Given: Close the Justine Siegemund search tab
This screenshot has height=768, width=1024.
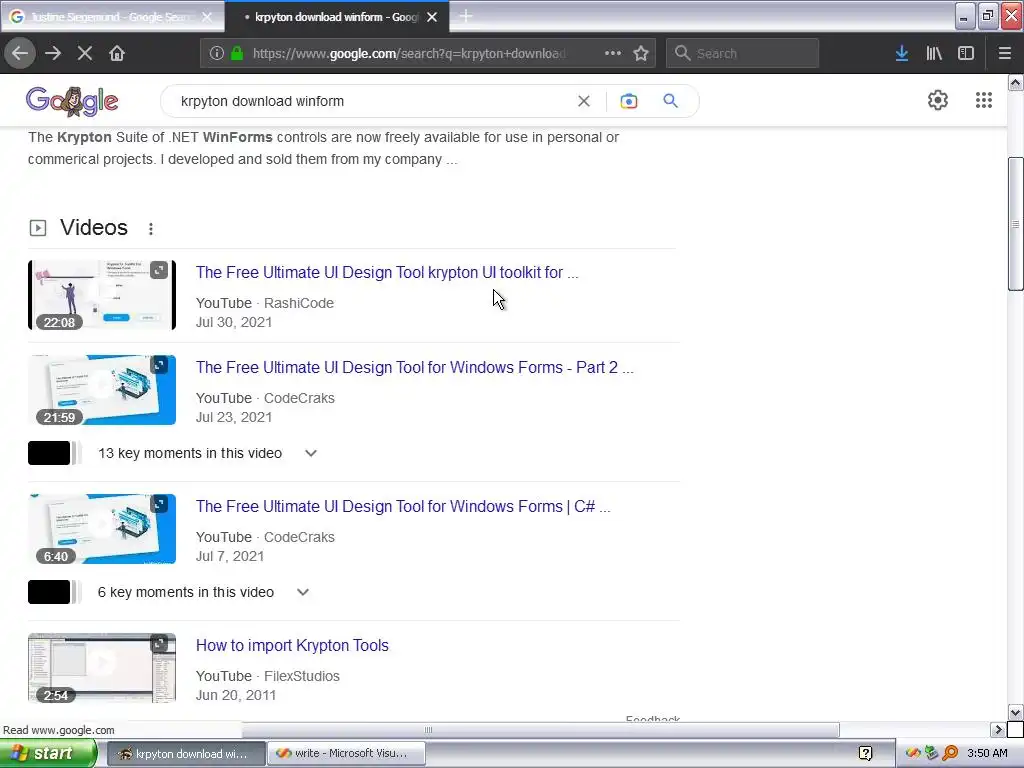Looking at the screenshot, I should pos(207,17).
